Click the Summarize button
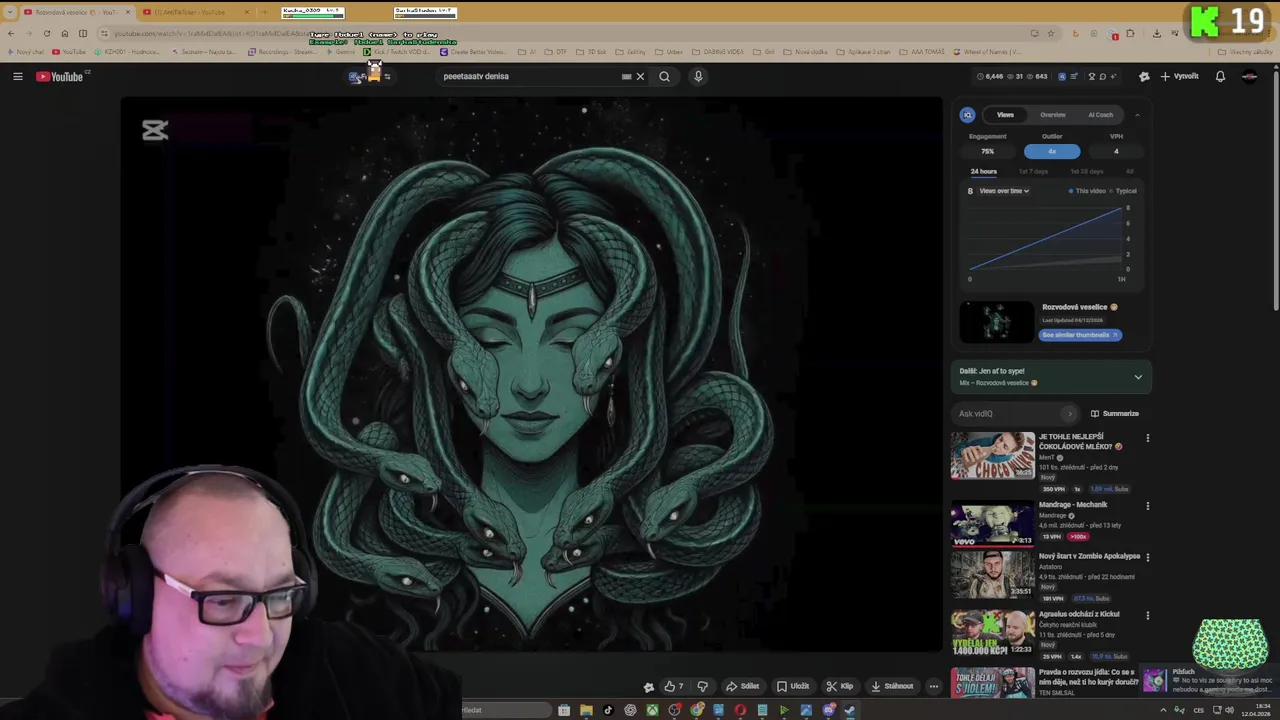Image resolution: width=1280 pixels, height=720 pixels. click(x=1115, y=413)
